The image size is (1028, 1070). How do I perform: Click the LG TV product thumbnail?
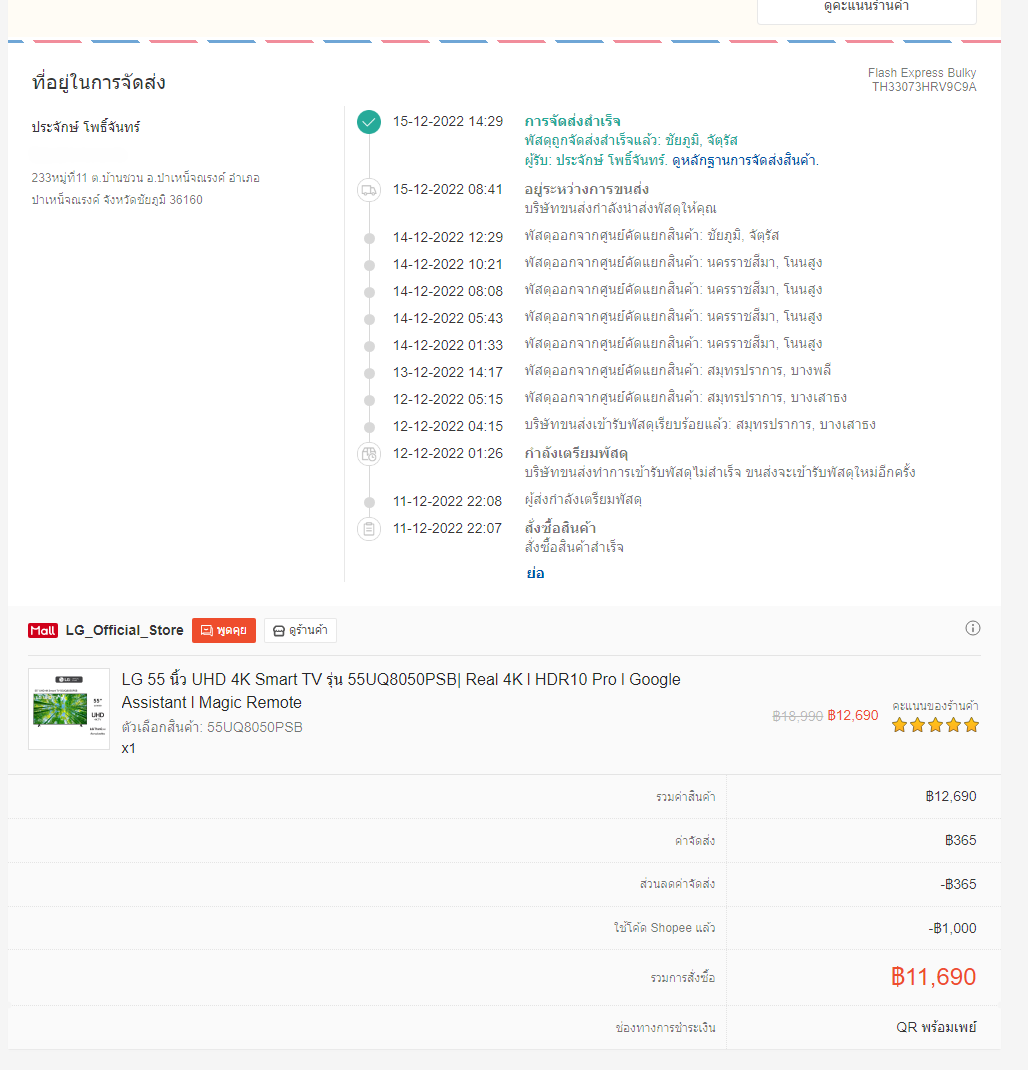point(69,709)
